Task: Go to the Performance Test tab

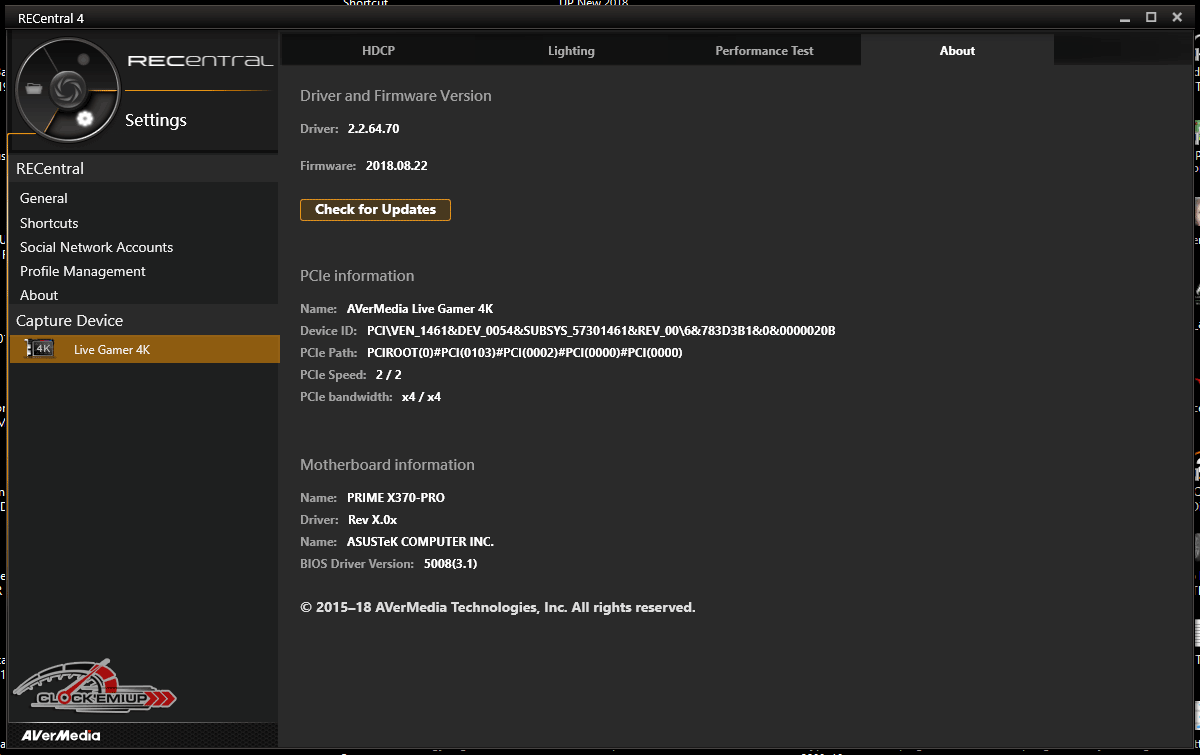Action: click(764, 51)
